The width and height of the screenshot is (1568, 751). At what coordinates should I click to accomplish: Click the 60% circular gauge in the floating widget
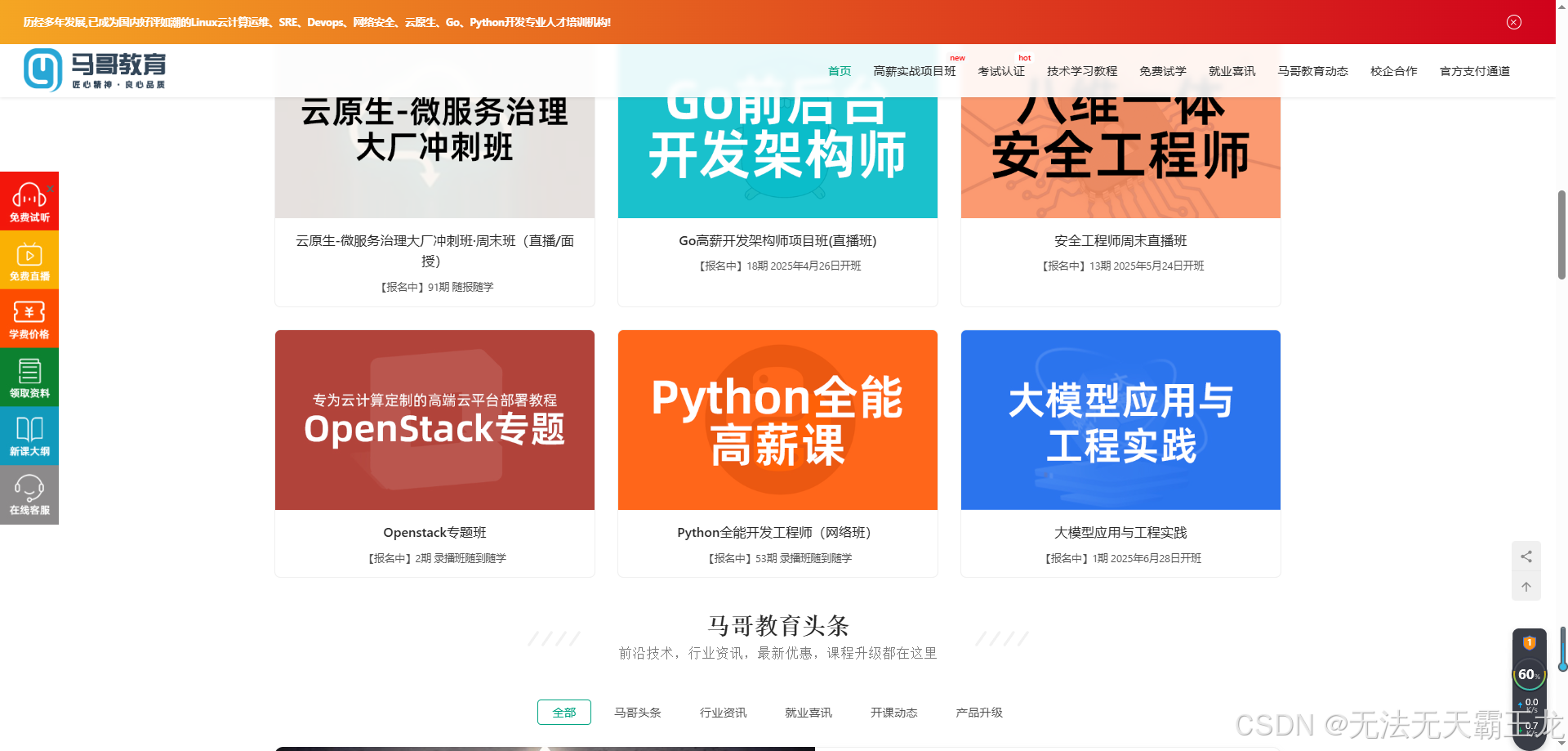(1529, 675)
